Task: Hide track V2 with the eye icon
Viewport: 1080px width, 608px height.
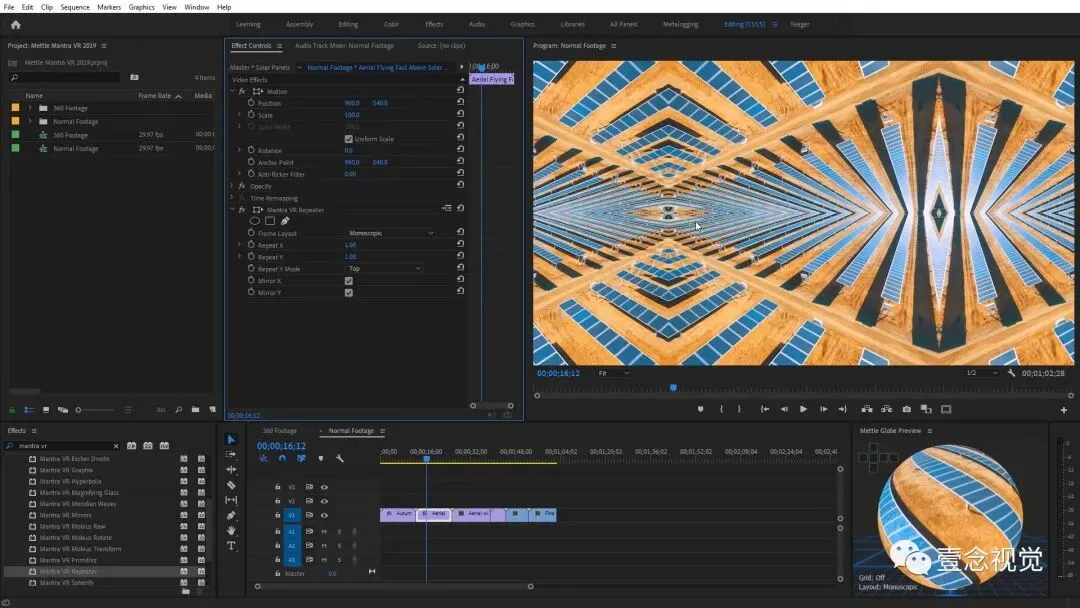Action: (x=324, y=501)
